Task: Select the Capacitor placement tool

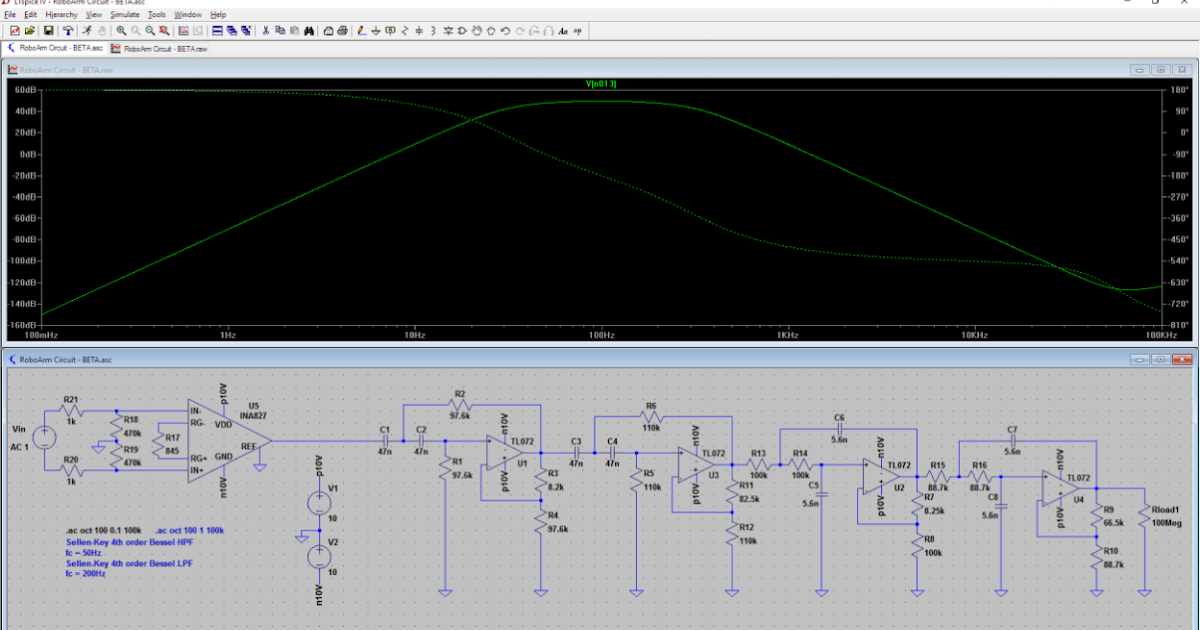Action: pos(419,31)
